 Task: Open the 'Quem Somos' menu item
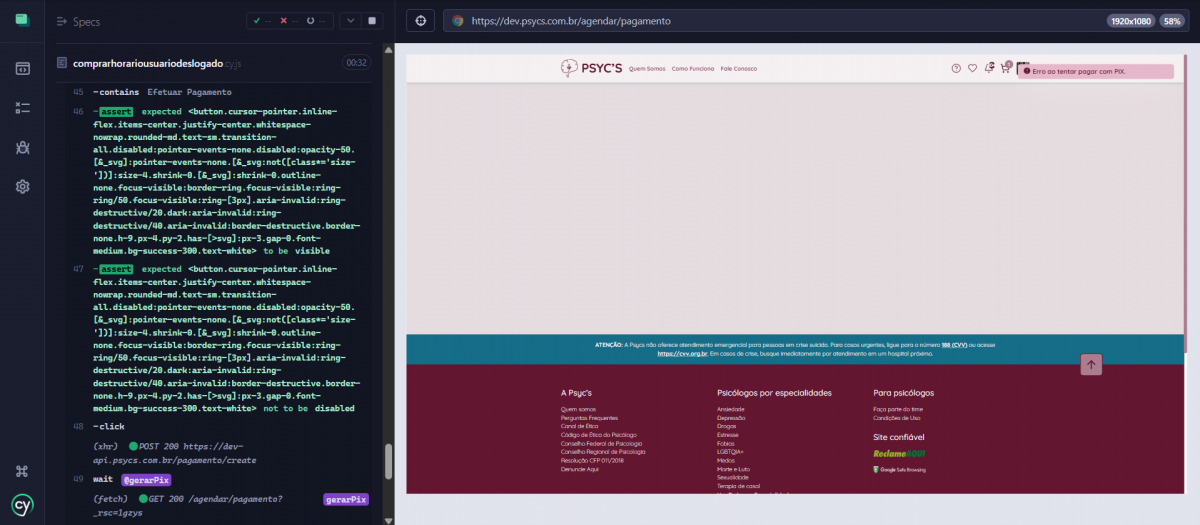[x=646, y=69]
